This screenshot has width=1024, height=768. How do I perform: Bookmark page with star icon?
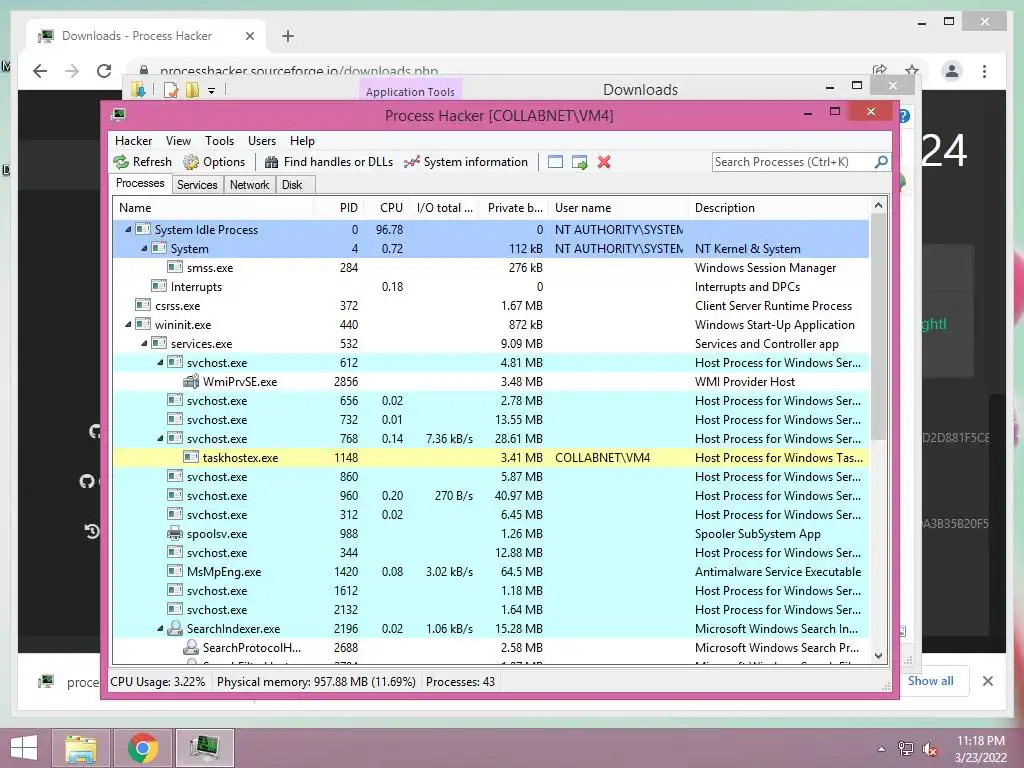click(912, 70)
